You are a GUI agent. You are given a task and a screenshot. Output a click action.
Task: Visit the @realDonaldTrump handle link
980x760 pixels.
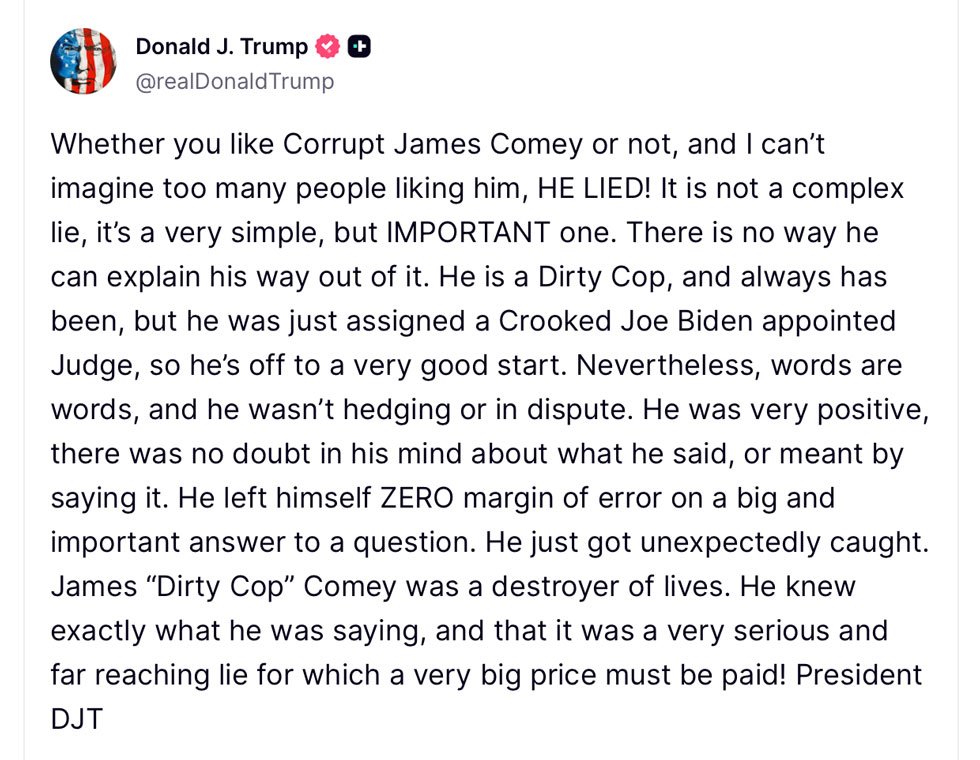pos(234,81)
